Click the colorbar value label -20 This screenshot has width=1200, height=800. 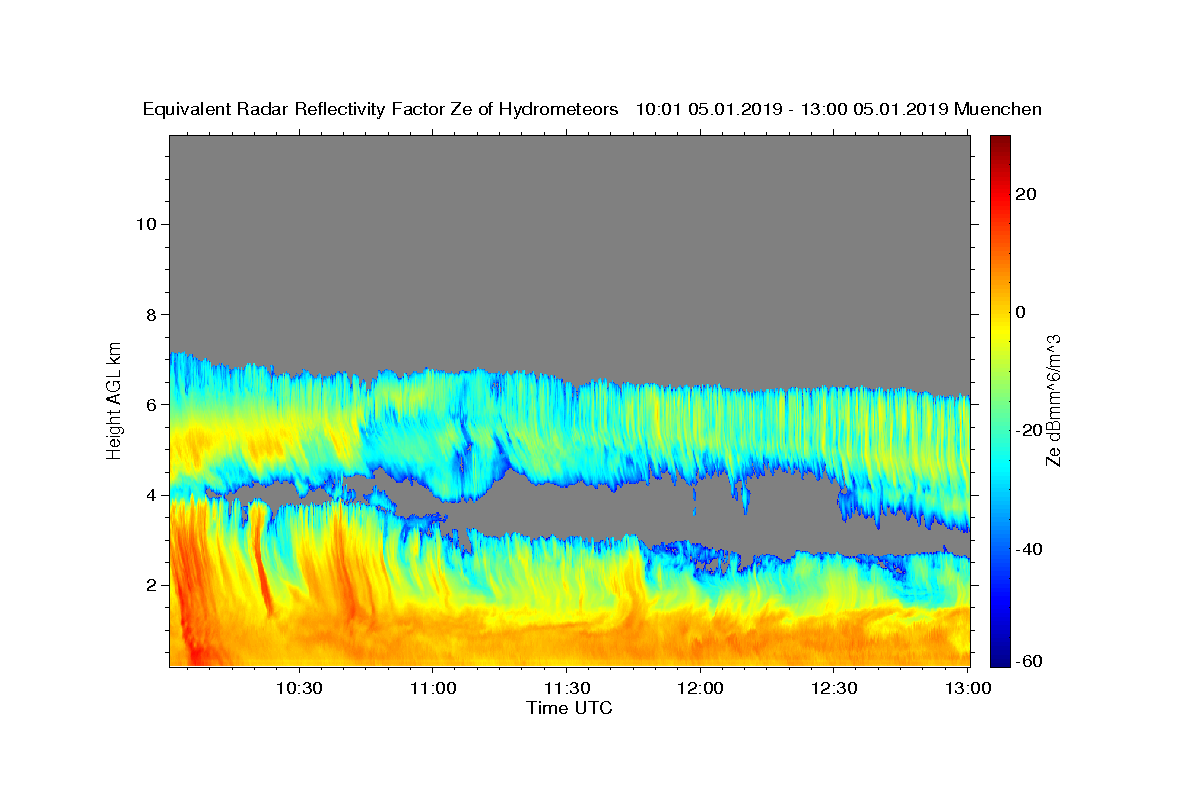click(x=1029, y=430)
